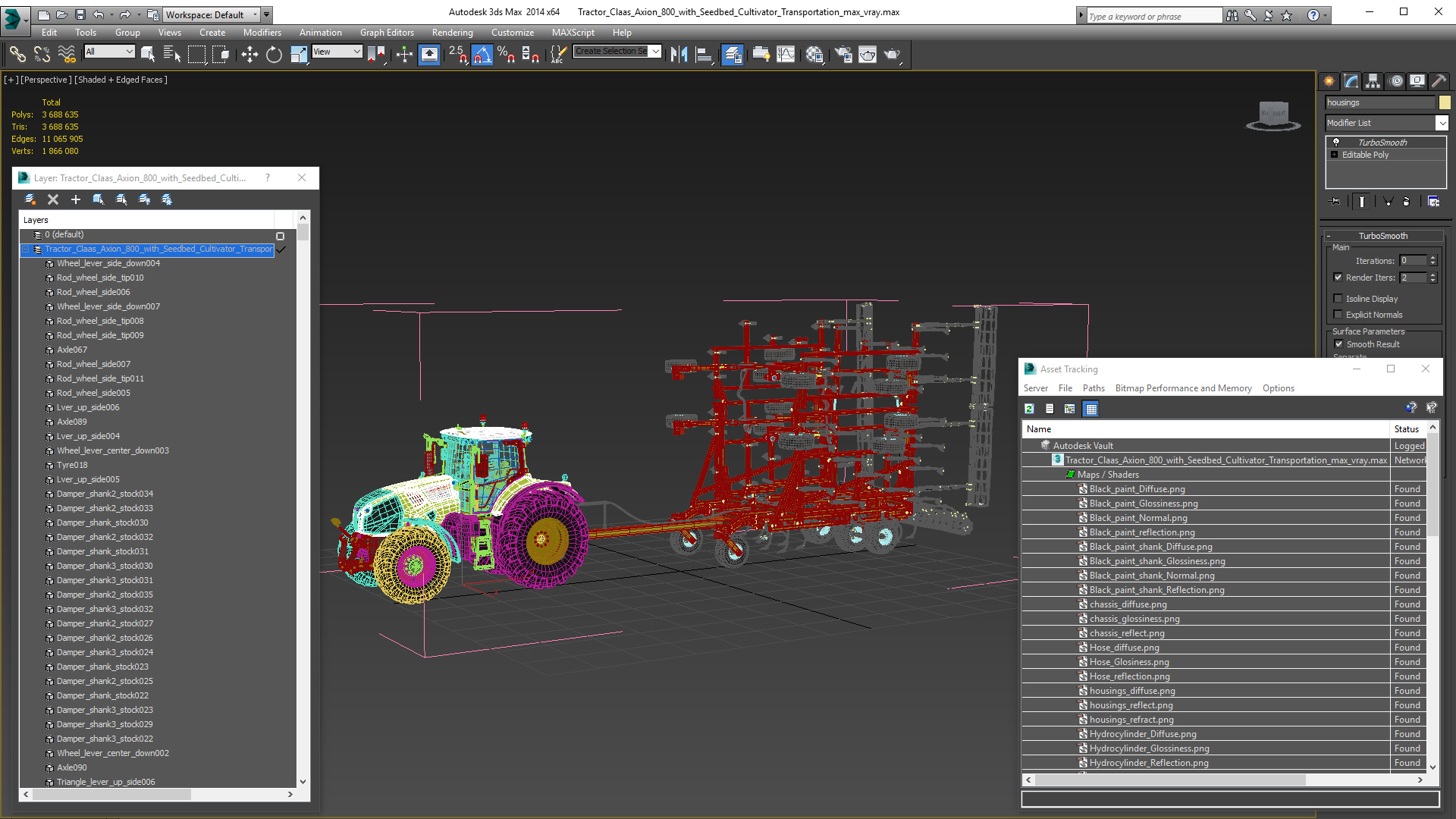Image resolution: width=1456 pixels, height=819 pixels.
Task: Toggle current checkmark on Tractor layer
Action: click(x=281, y=249)
